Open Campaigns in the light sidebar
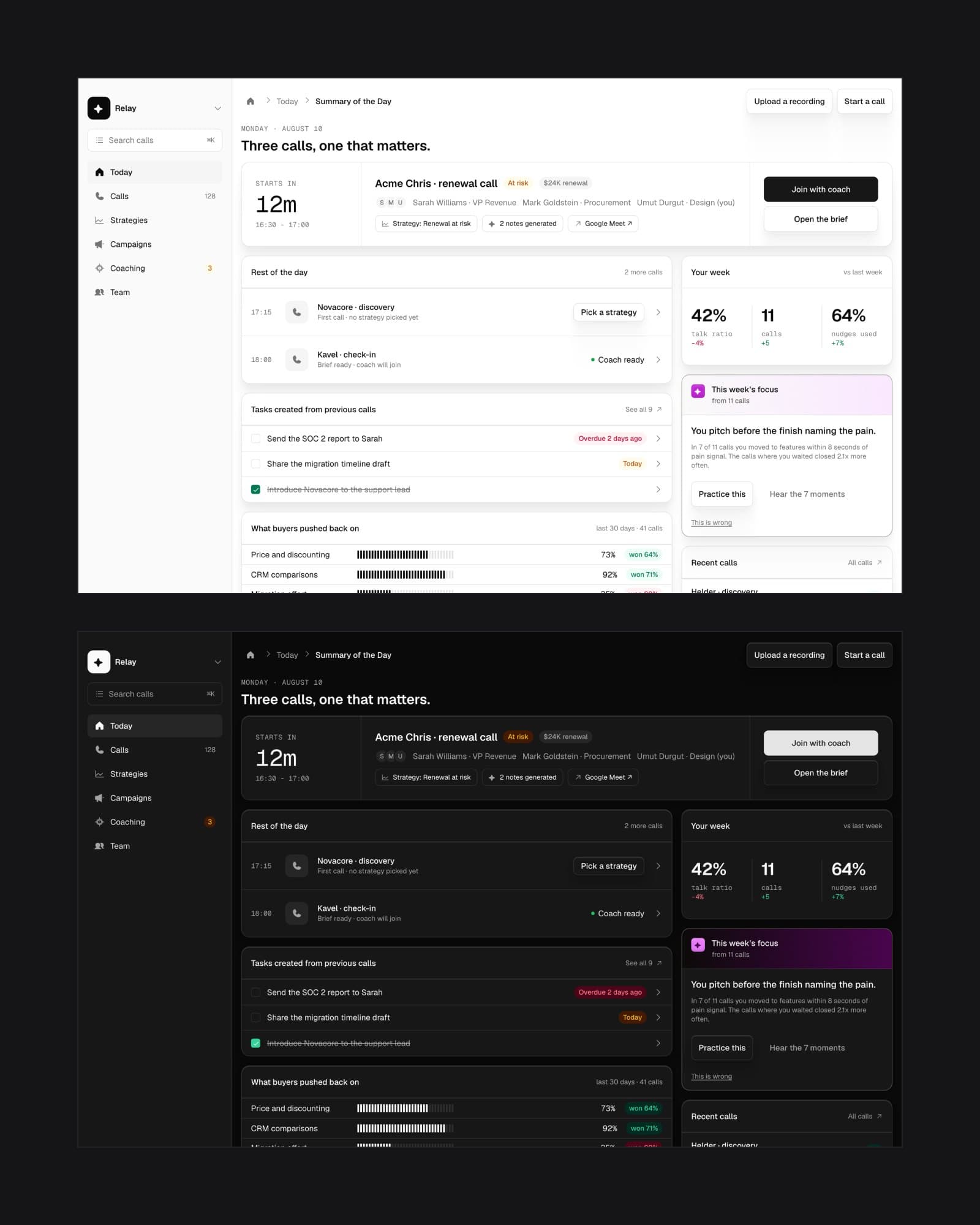This screenshot has height=1225, width=980. coord(154,244)
